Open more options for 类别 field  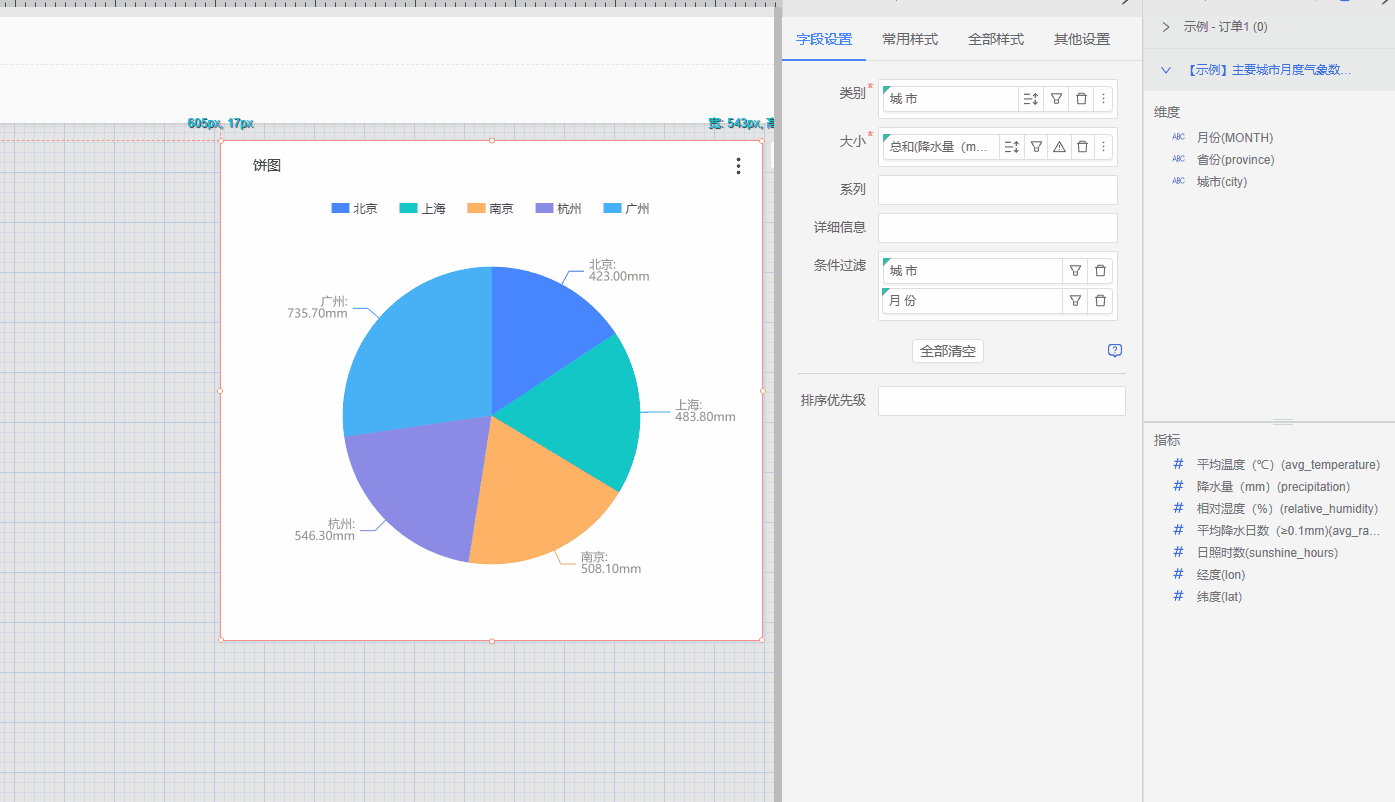(1103, 99)
